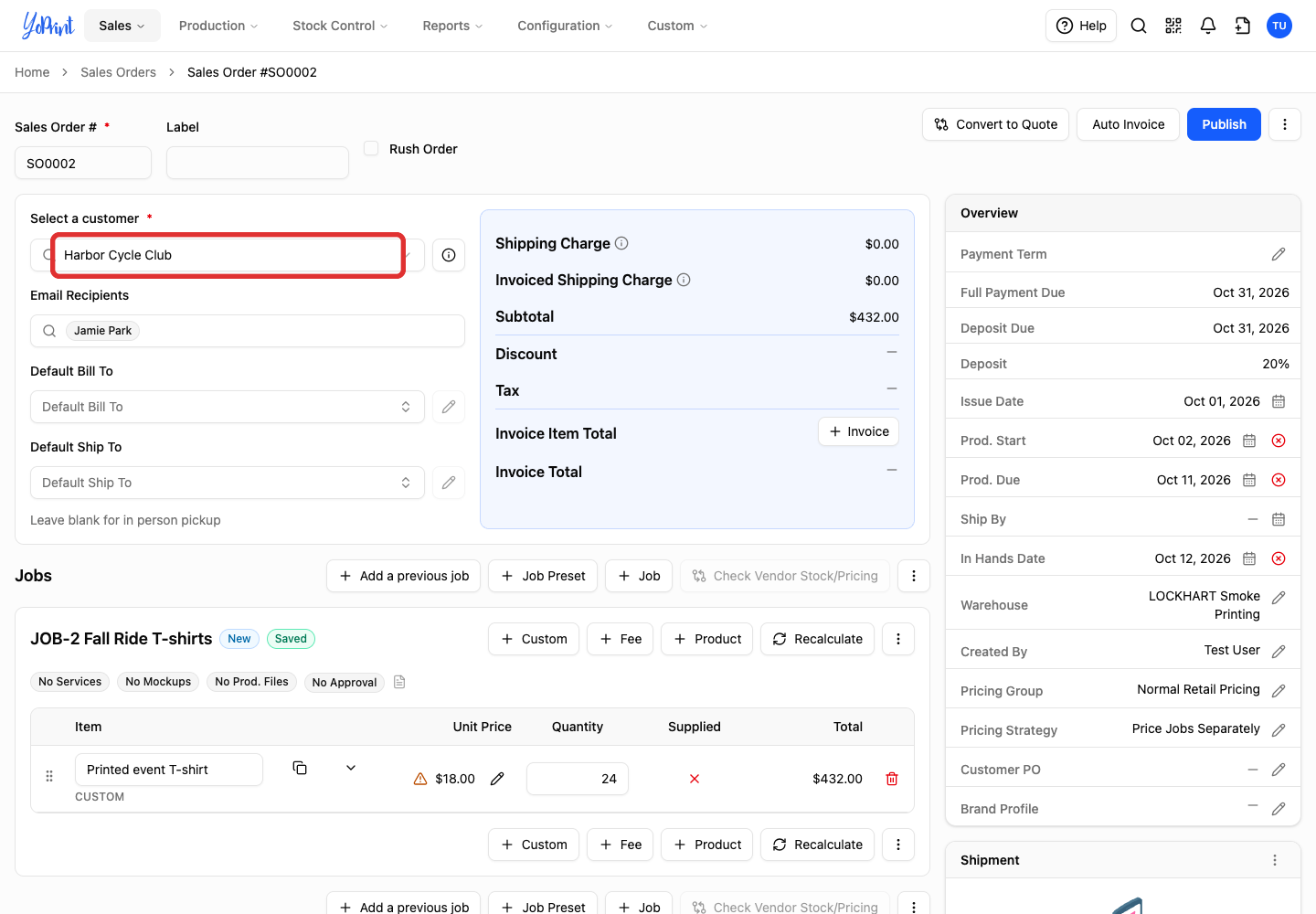Image resolution: width=1316 pixels, height=914 pixels.
Task: Open the In Hands Date calendar picker
Action: click(x=1249, y=558)
